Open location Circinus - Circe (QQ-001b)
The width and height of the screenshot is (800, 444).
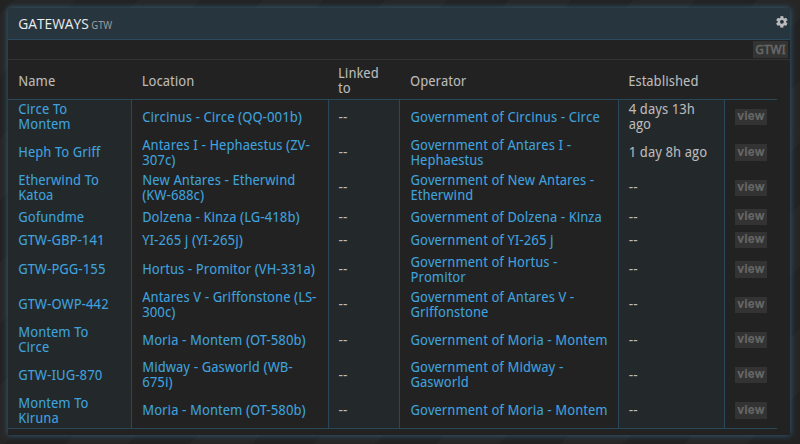pos(221,117)
